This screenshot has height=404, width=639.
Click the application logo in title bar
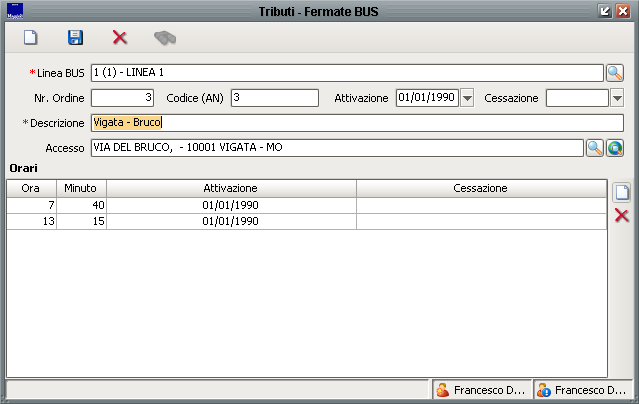pyautogui.click(x=15, y=11)
